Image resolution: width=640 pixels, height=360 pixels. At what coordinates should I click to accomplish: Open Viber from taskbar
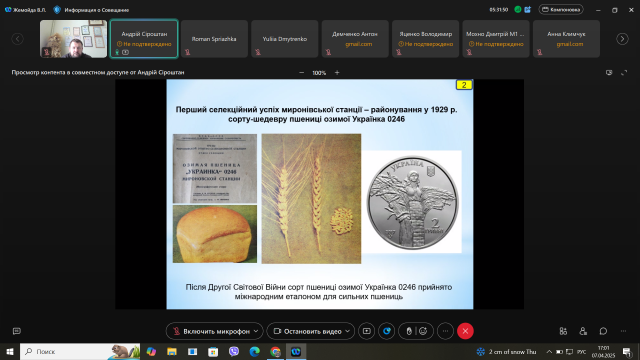point(234,351)
